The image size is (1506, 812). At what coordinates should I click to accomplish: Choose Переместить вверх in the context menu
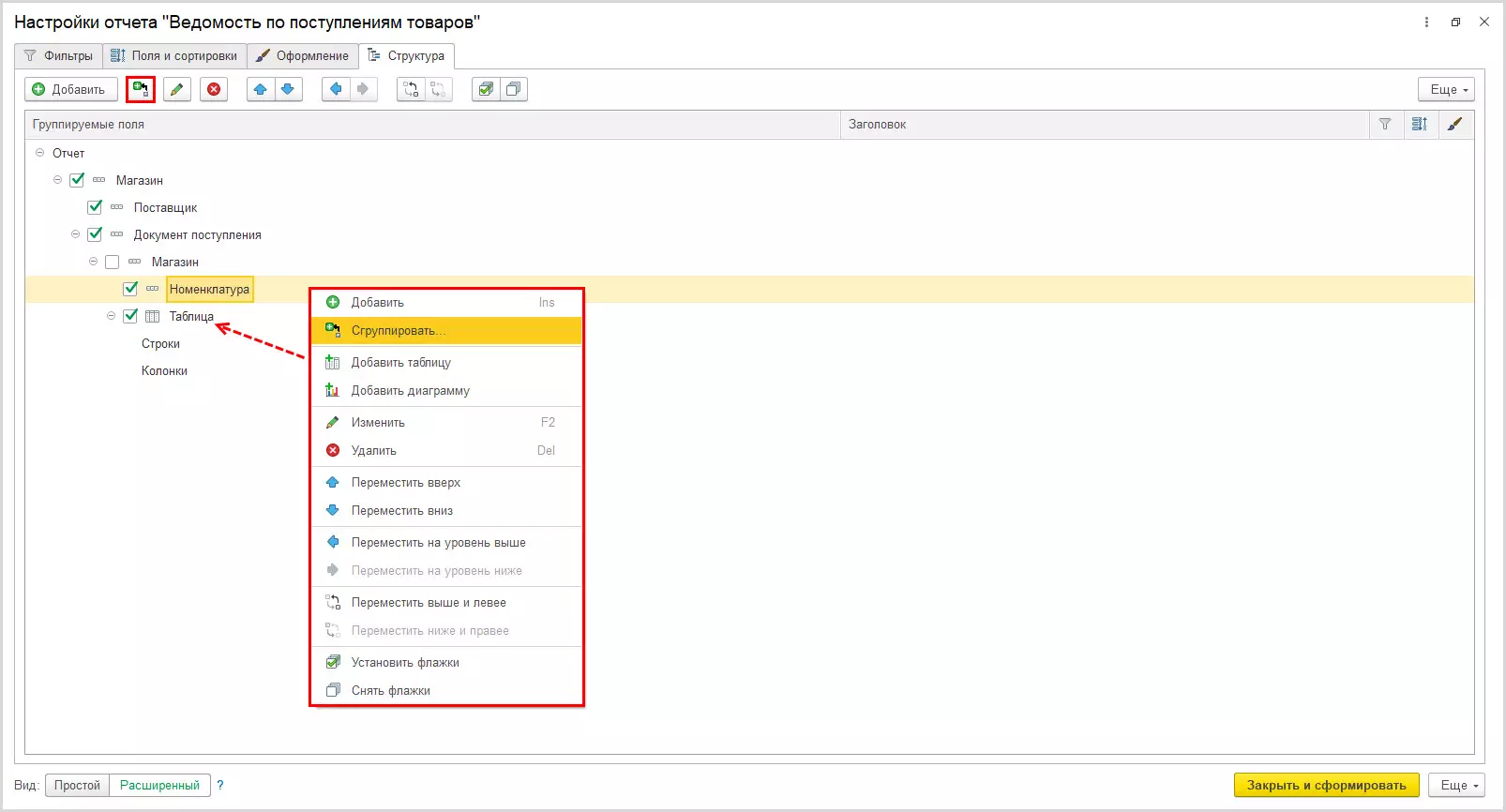coord(446,483)
